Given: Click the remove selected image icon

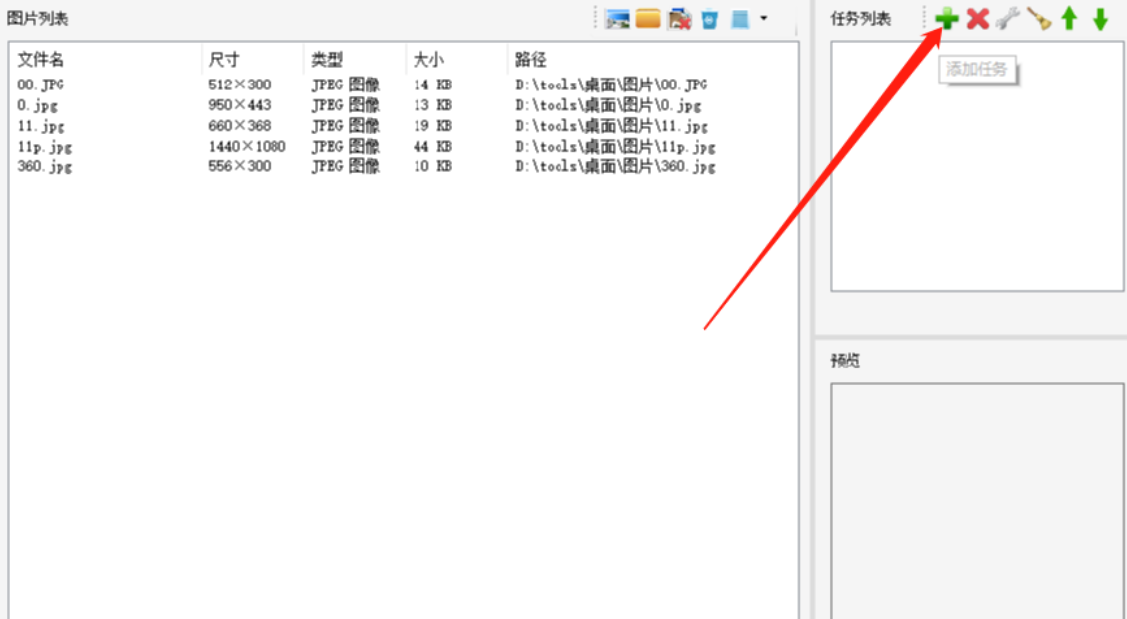Looking at the screenshot, I should (679, 19).
